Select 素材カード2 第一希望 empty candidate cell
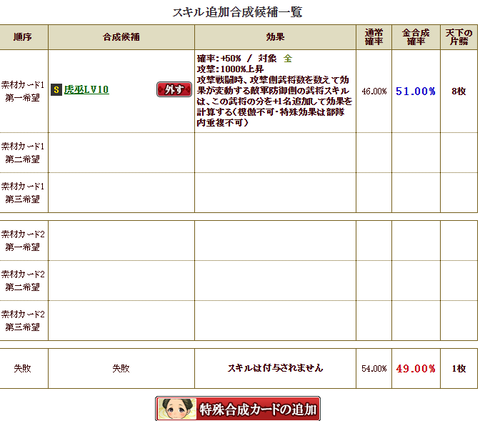The height and width of the screenshot is (421, 480). click(x=121, y=241)
